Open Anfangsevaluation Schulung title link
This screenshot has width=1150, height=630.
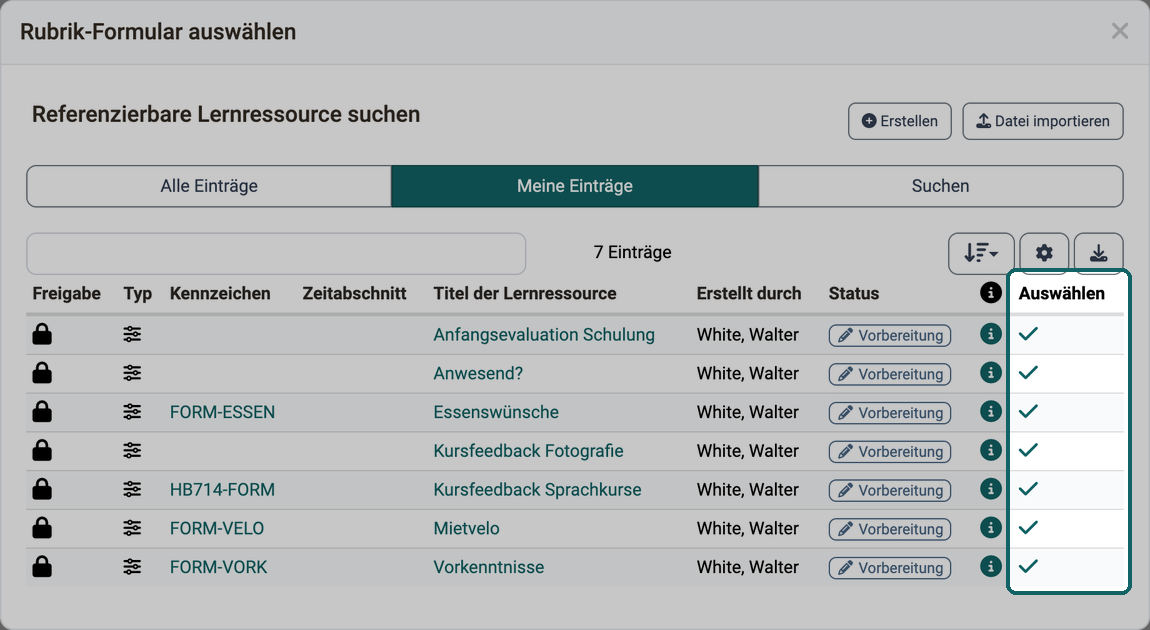click(543, 334)
